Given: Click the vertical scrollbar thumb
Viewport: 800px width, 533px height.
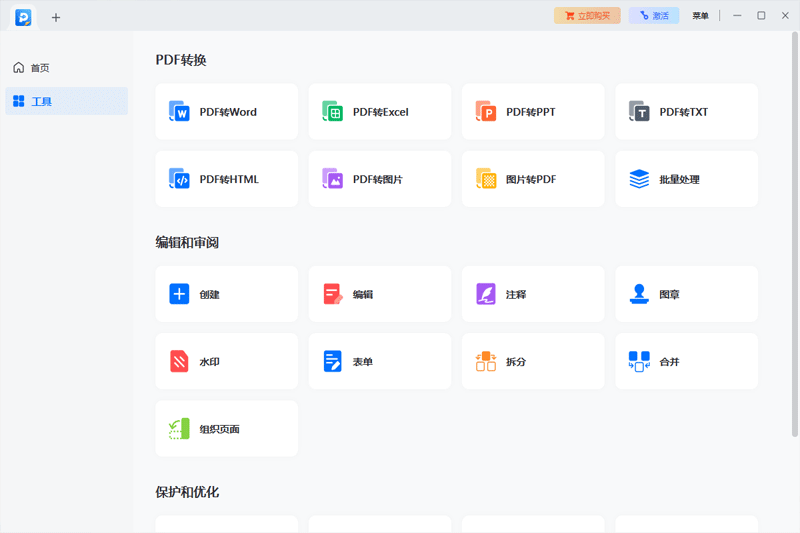Looking at the screenshot, I should tap(794, 234).
